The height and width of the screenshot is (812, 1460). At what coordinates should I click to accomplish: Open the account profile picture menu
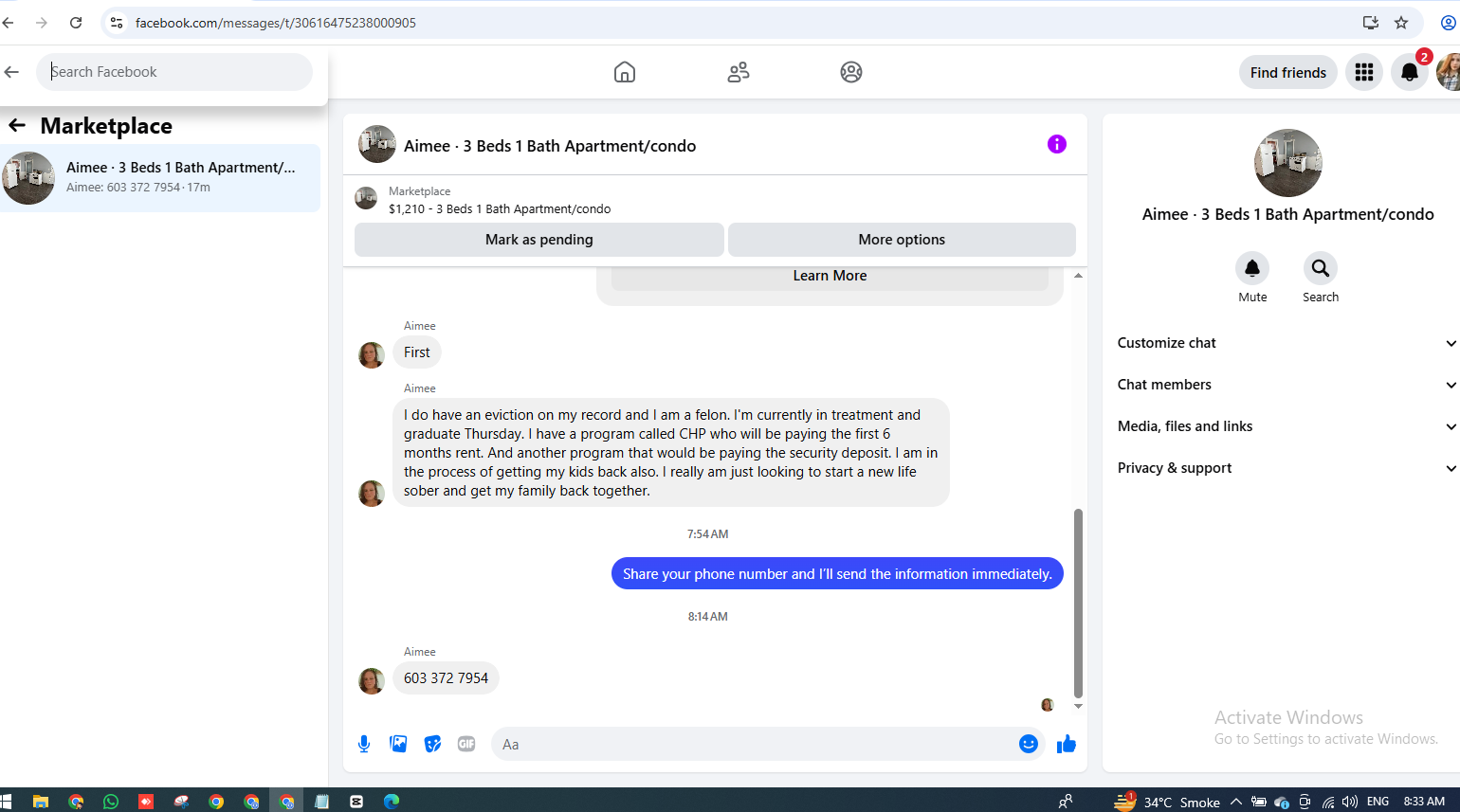coord(1449,72)
